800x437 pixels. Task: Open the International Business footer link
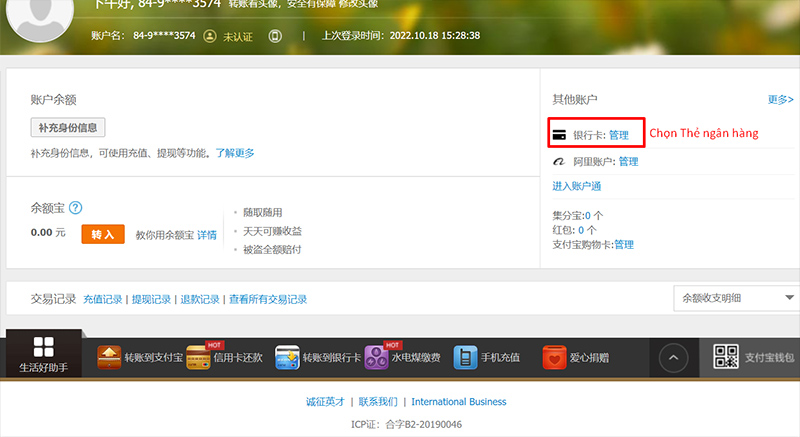pyautogui.click(x=459, y=402)
